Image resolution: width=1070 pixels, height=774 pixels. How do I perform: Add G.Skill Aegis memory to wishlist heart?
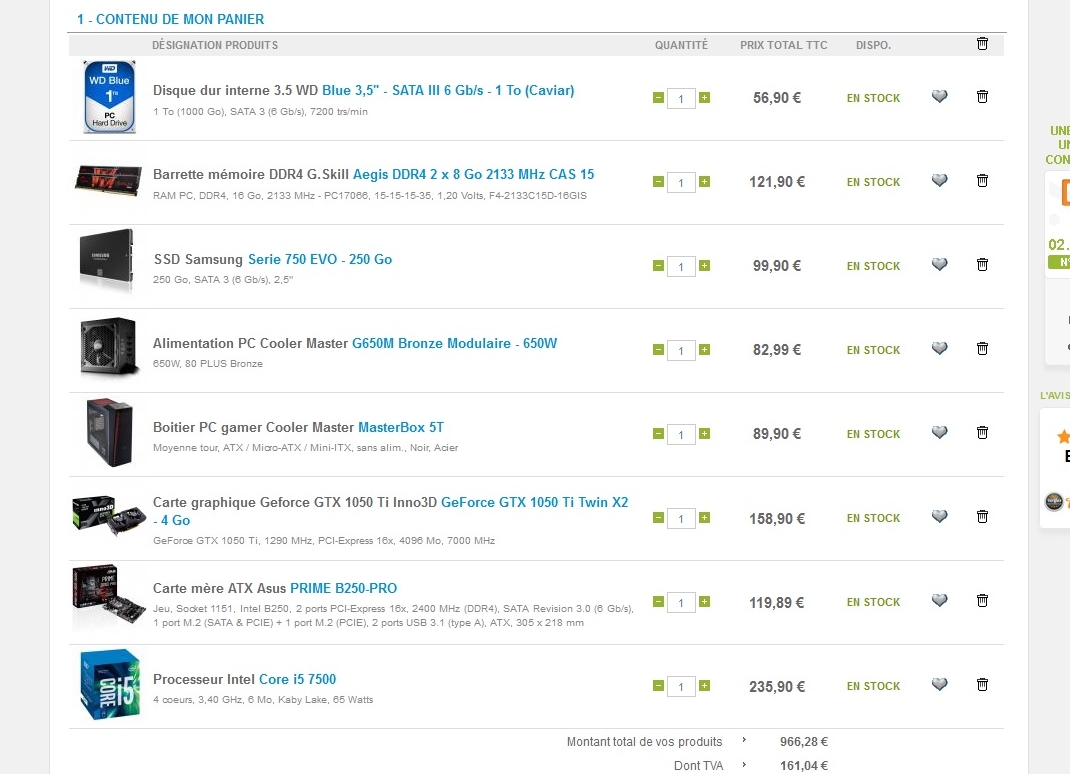(940, 180)
